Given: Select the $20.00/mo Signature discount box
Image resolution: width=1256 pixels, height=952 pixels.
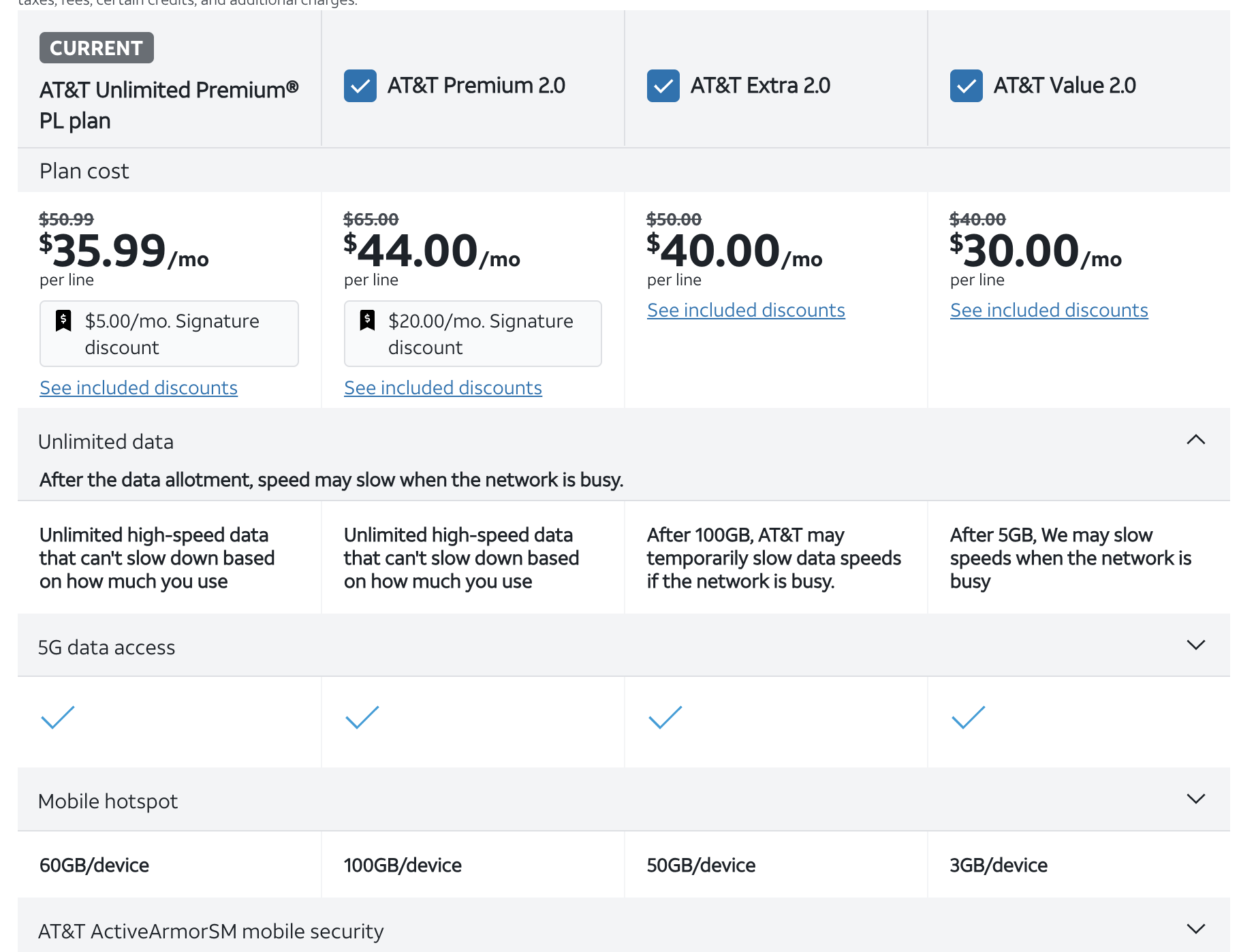Looking at the screenshot, I should coord(473,334).
